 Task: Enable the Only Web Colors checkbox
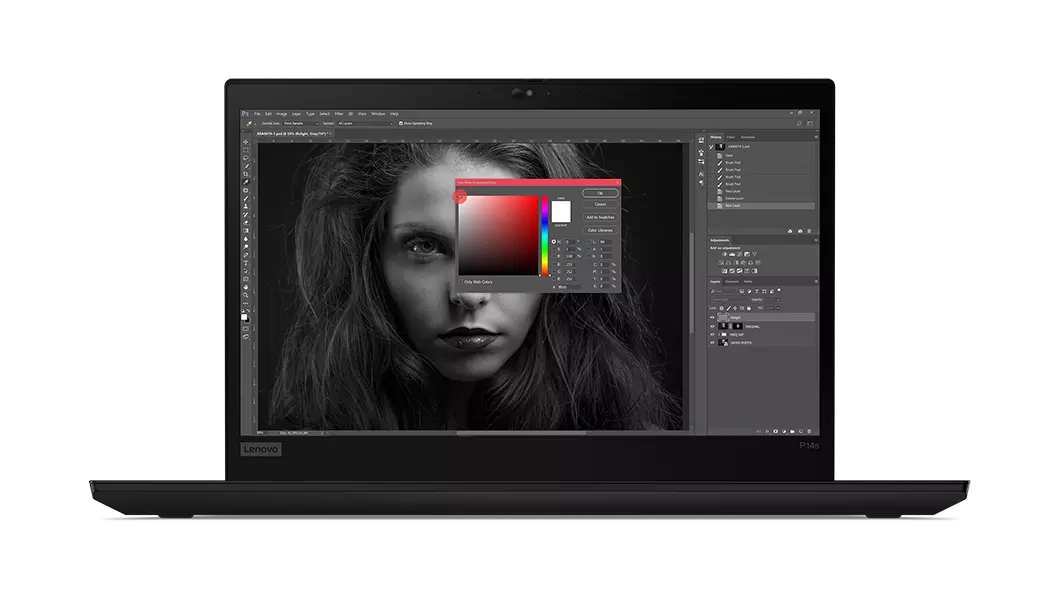tap(461, 282)
